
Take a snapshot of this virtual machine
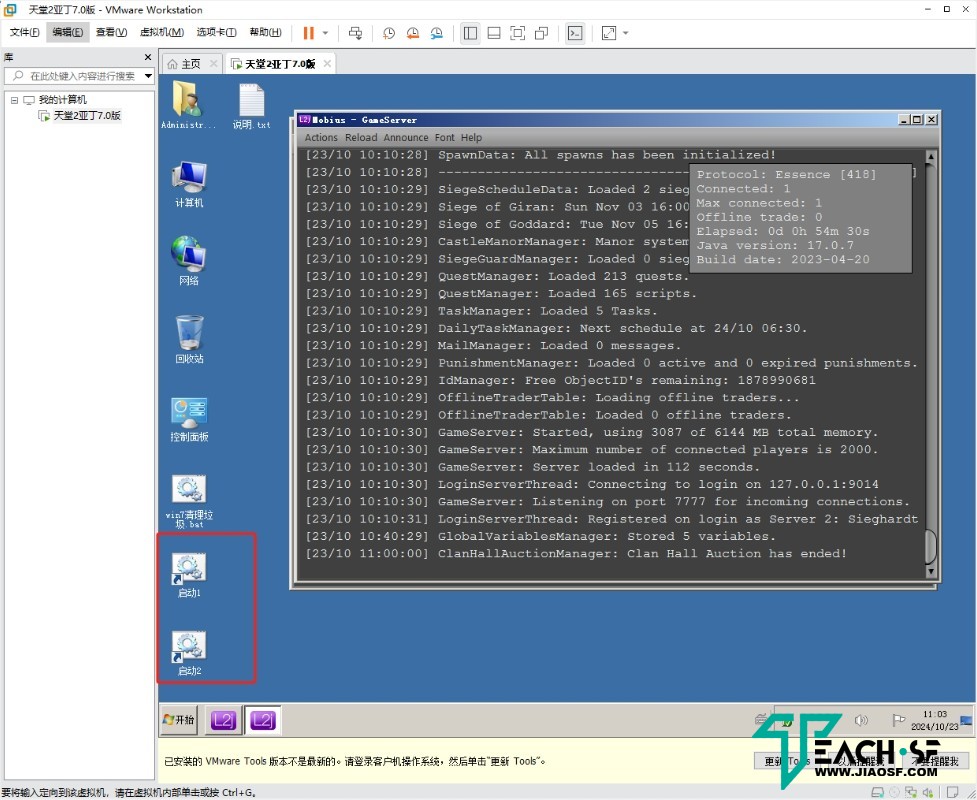[388, 33]
